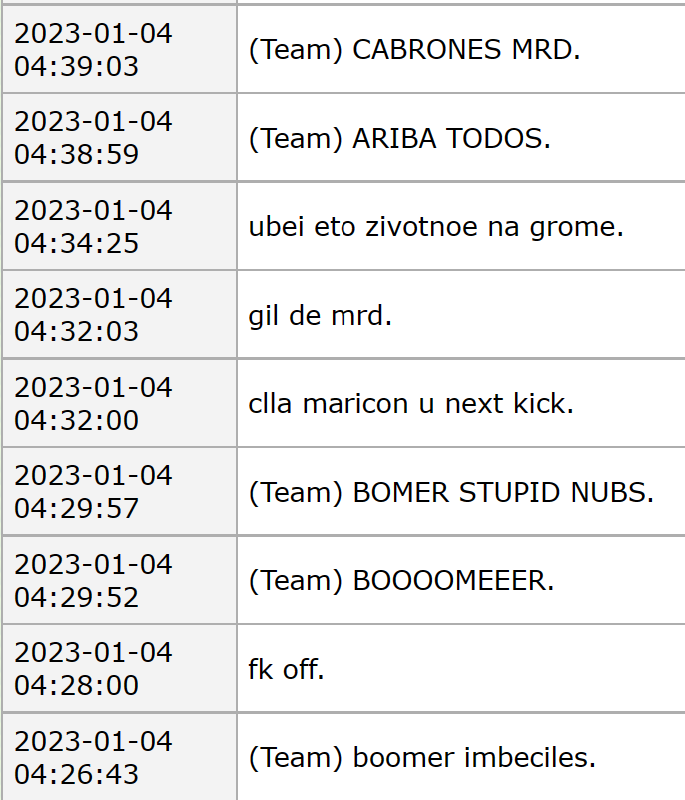Viewport: 685px width, 800px height.
Task: Select the "BOMER STUPID NUBS." team message
Action: tap(451, 493)
